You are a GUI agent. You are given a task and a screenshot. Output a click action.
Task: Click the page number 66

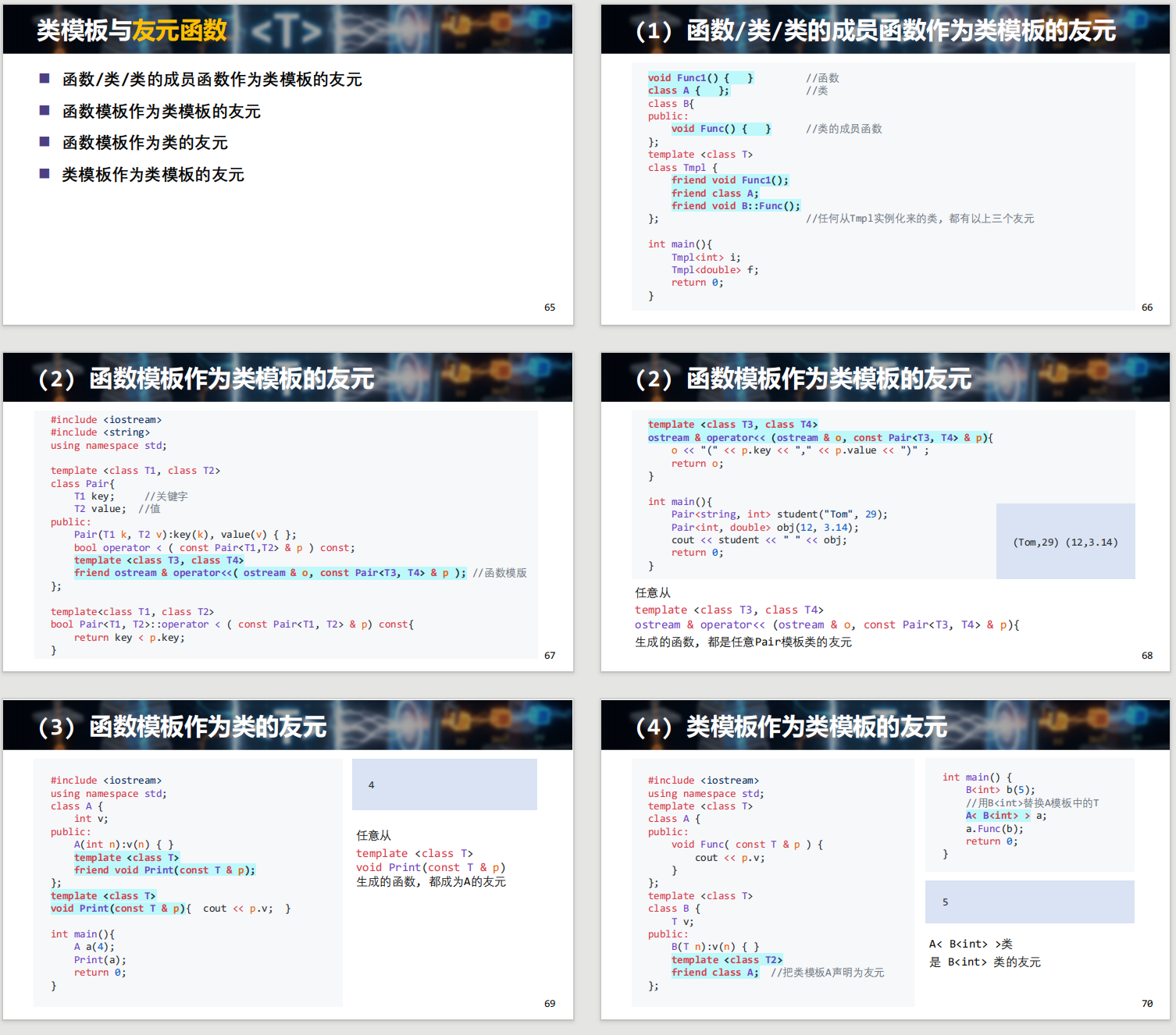(x=1147, y=308)
